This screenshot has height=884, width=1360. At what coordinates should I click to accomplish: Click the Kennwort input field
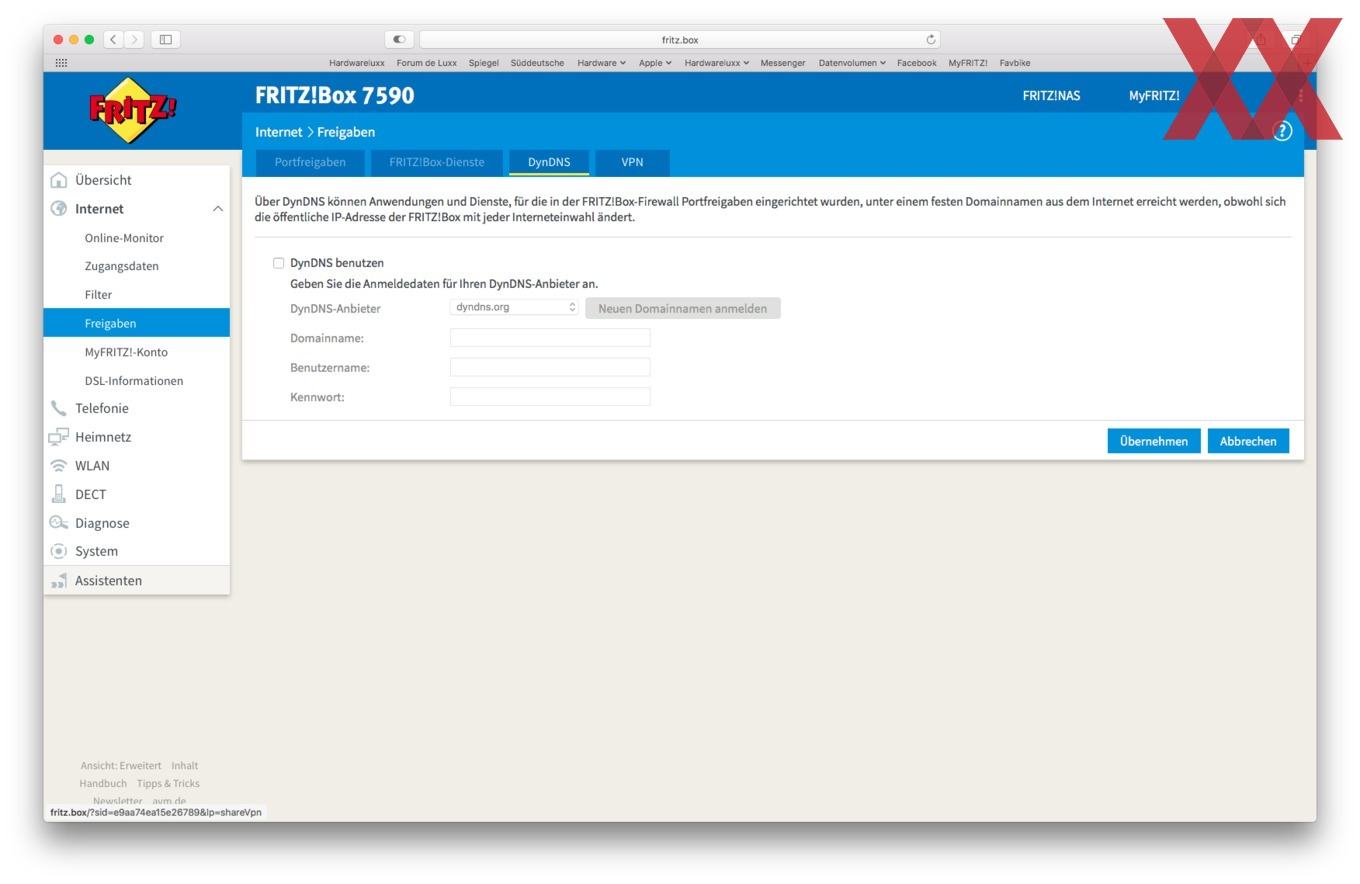(x=550, y=397)
